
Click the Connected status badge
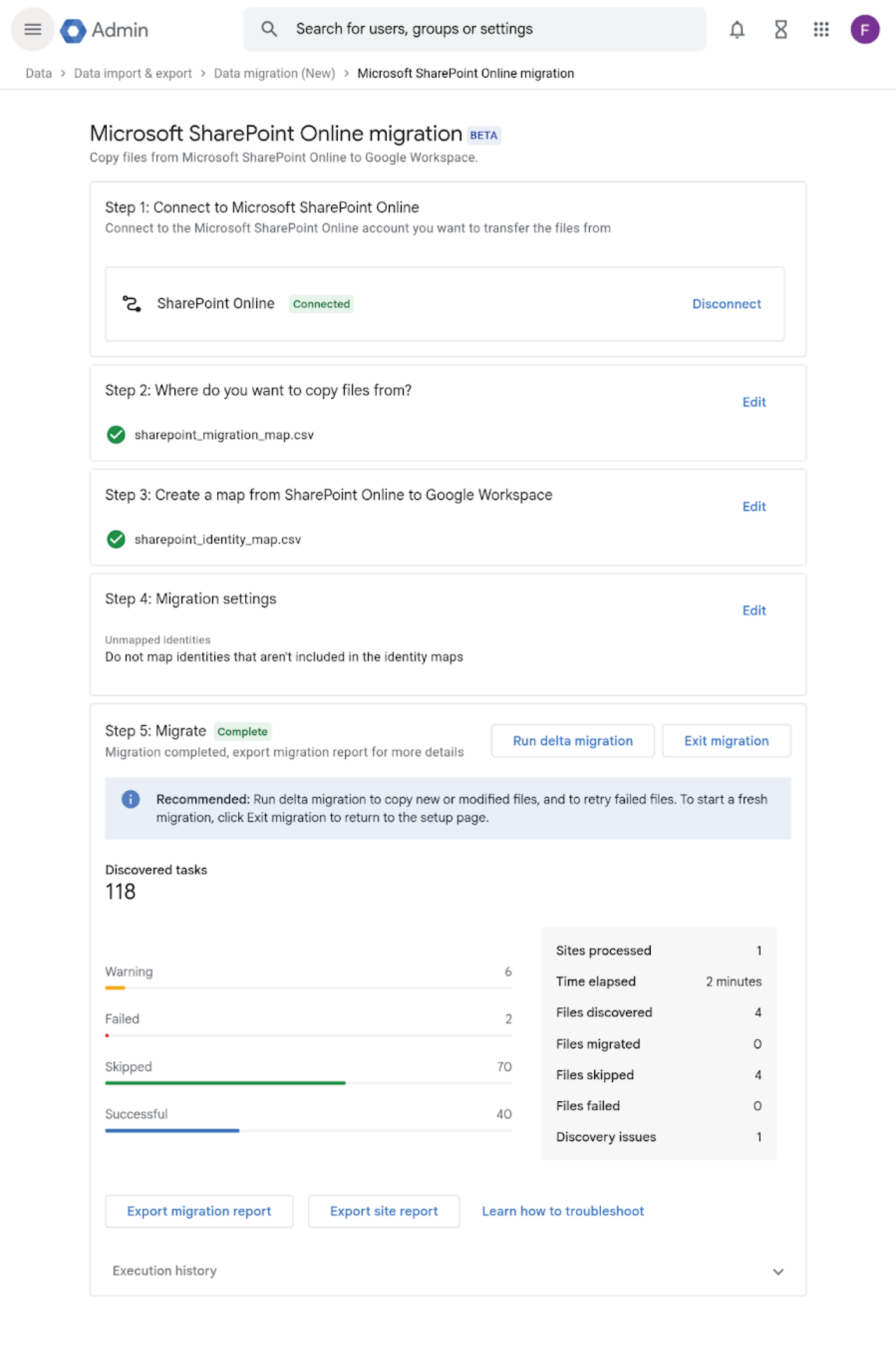[x=321, y=304]
